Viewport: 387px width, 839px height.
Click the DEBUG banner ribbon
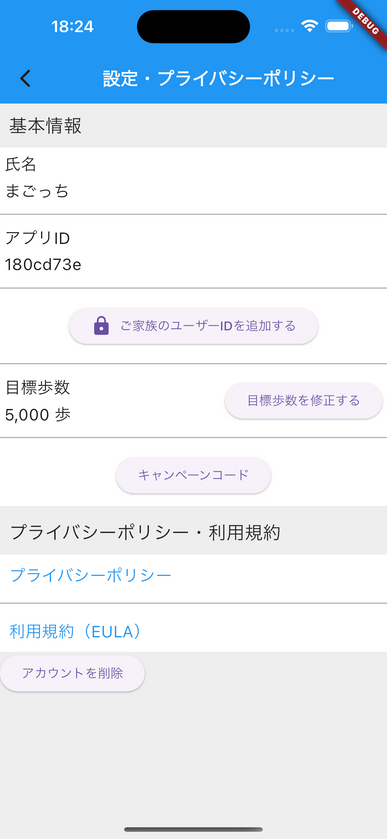[366, 19]
